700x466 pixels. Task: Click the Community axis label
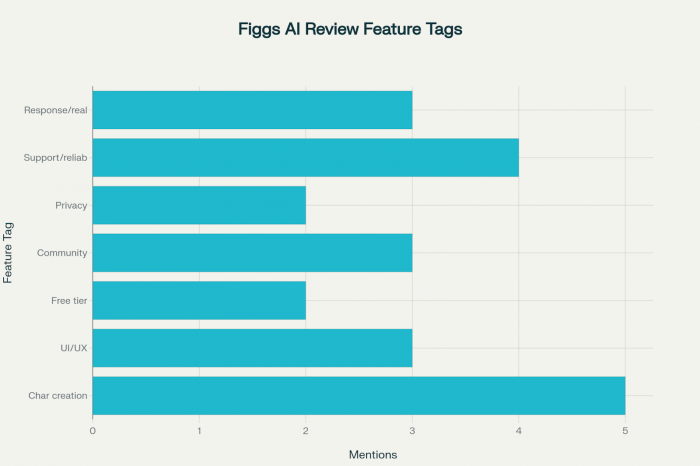tap(62, 252)
